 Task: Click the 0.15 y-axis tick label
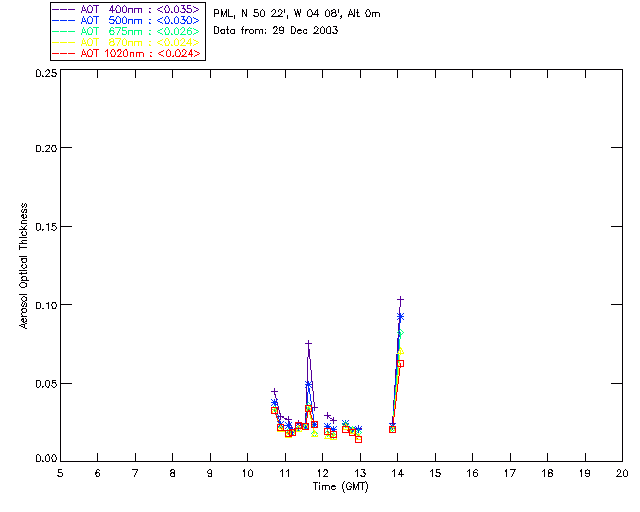point(46,227)
